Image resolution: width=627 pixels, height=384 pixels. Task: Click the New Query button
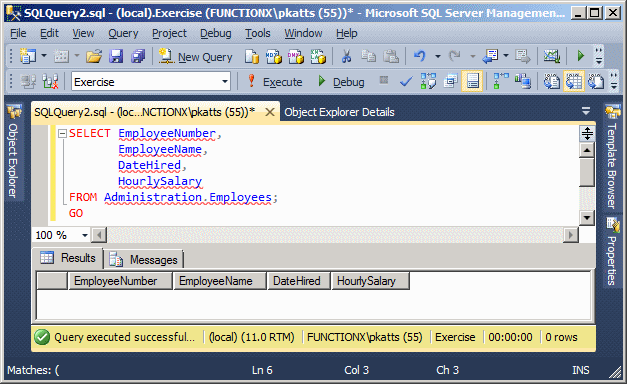click(195, 57)
